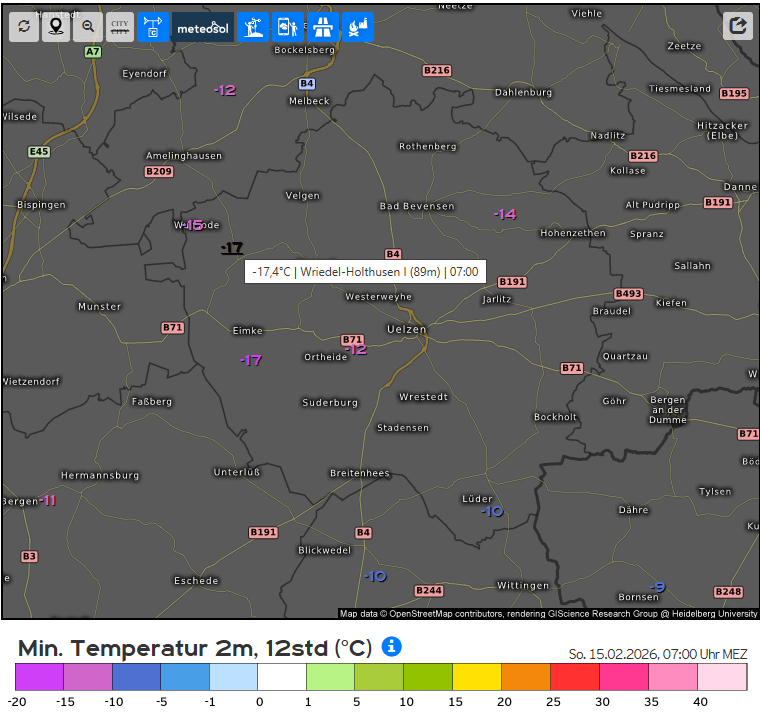Click the share icon at top right
Viewport: 760px width, 715px height.
pos(738,26)
